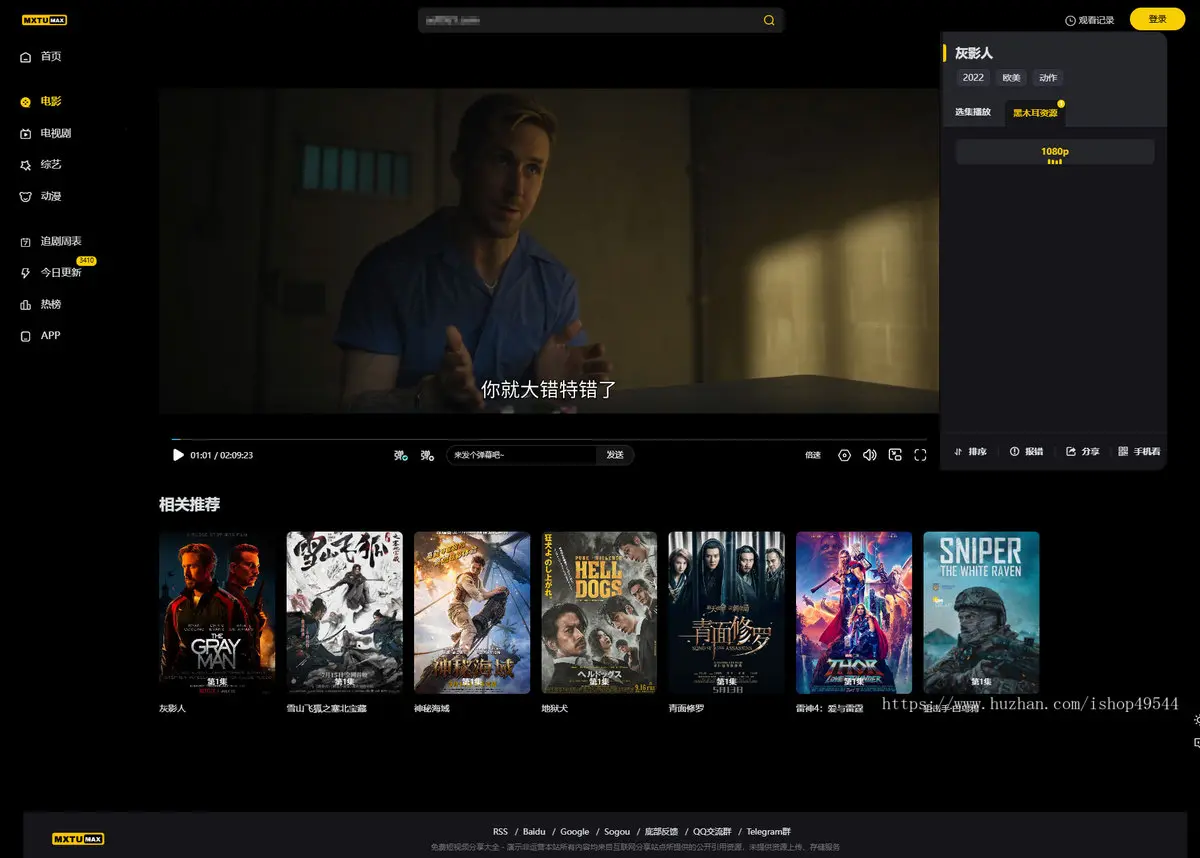Screen dimensions: 1200x858
Task: Open Sniper The White Raven poster
Action: click(981, 612)
